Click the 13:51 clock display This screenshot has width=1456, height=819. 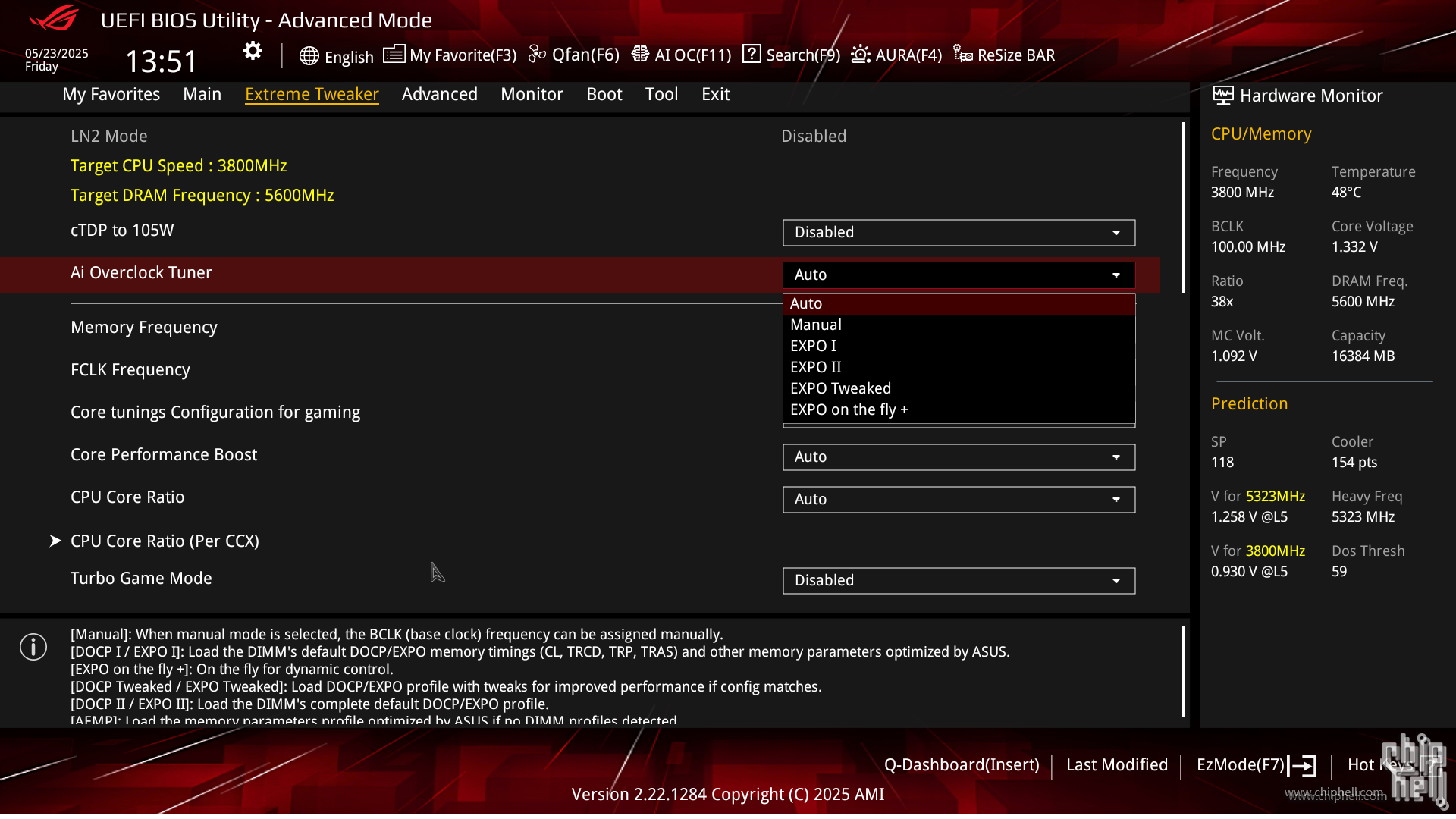[161, 61]
